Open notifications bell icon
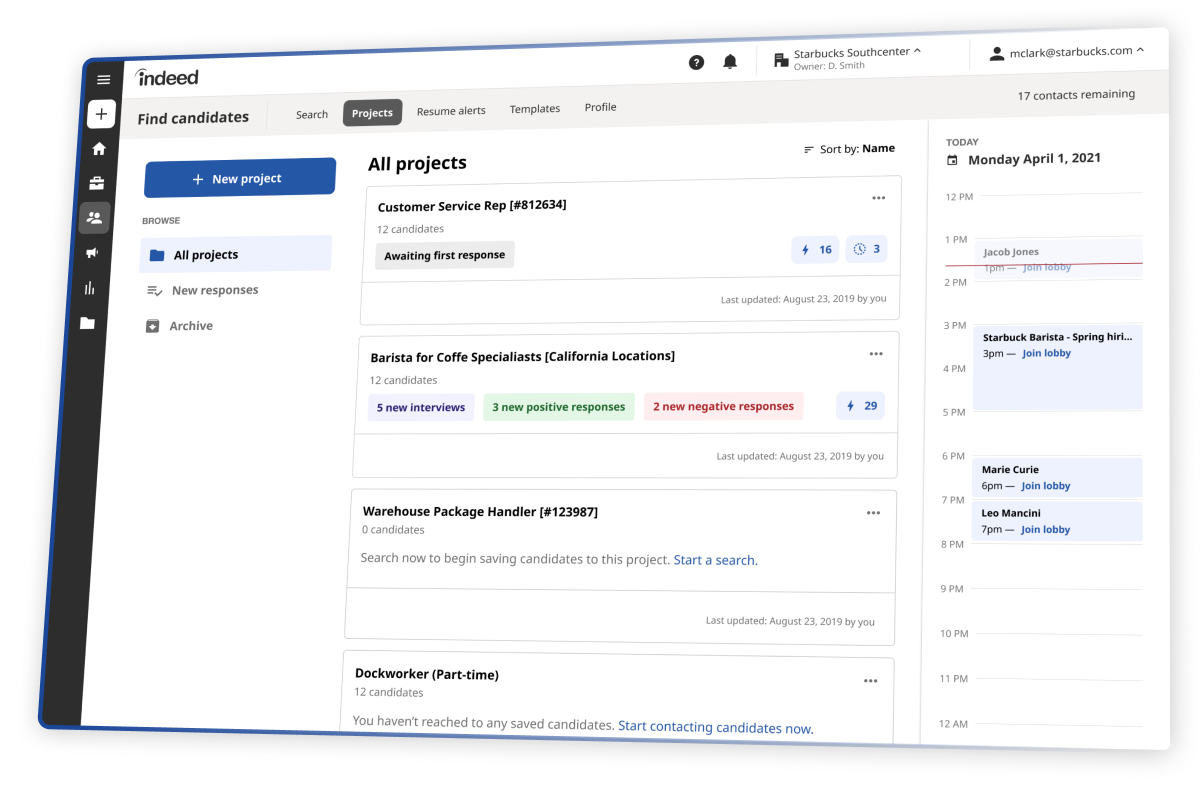Viewport: 1202px width, 786px height. point(730,61)
